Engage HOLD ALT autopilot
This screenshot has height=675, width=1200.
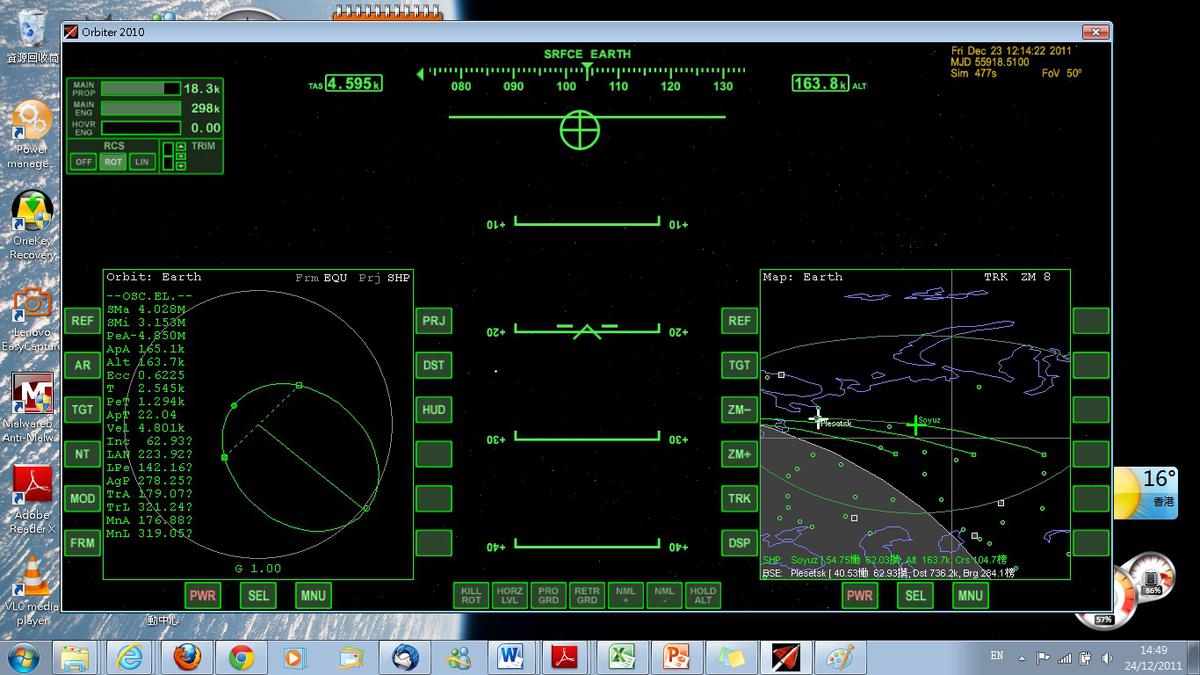[703, 595]
